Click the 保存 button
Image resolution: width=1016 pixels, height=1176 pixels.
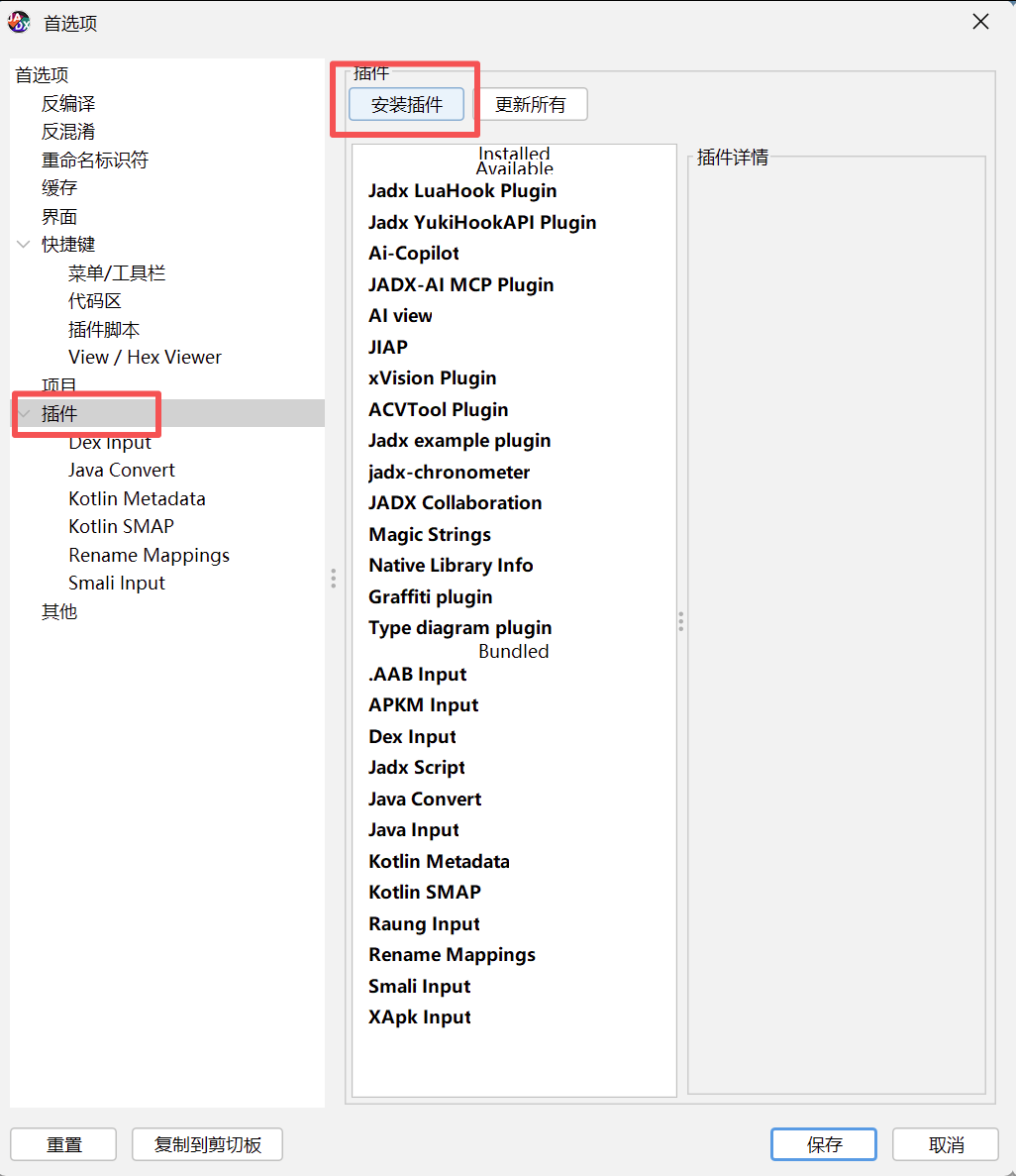point(823,1144)
